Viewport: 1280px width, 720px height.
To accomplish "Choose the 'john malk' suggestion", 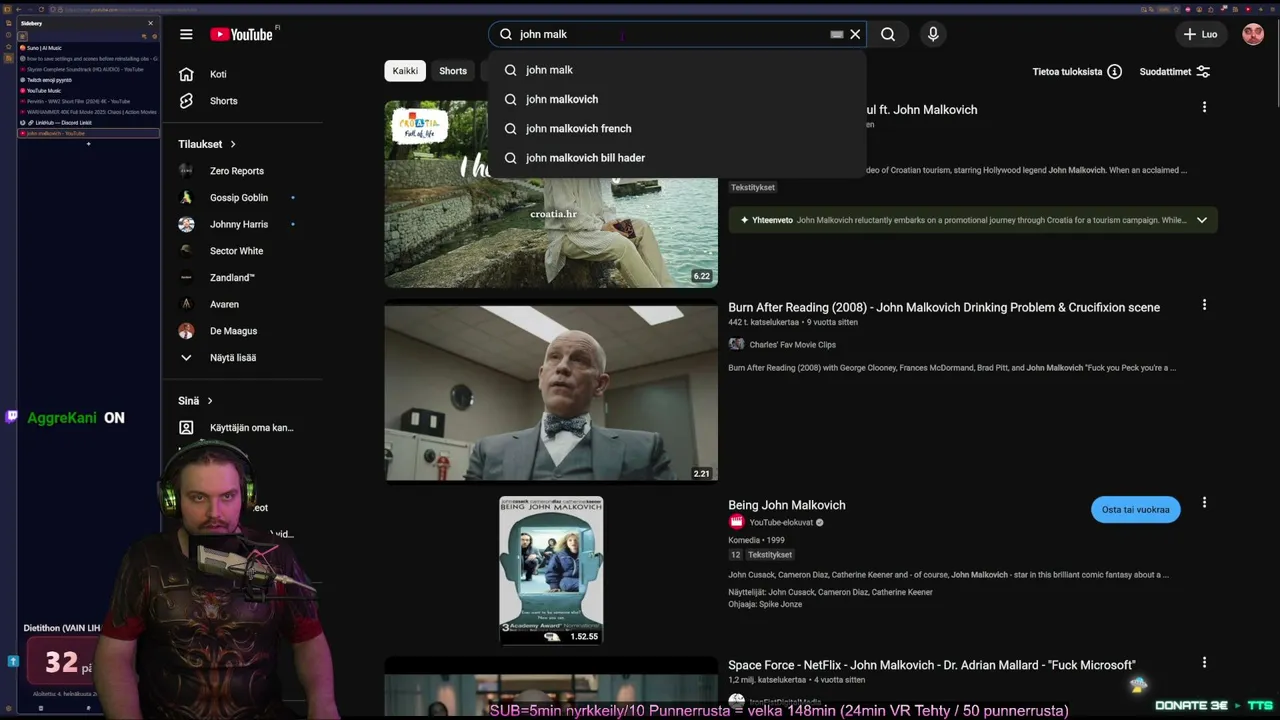I will click(x=677, y=70).
